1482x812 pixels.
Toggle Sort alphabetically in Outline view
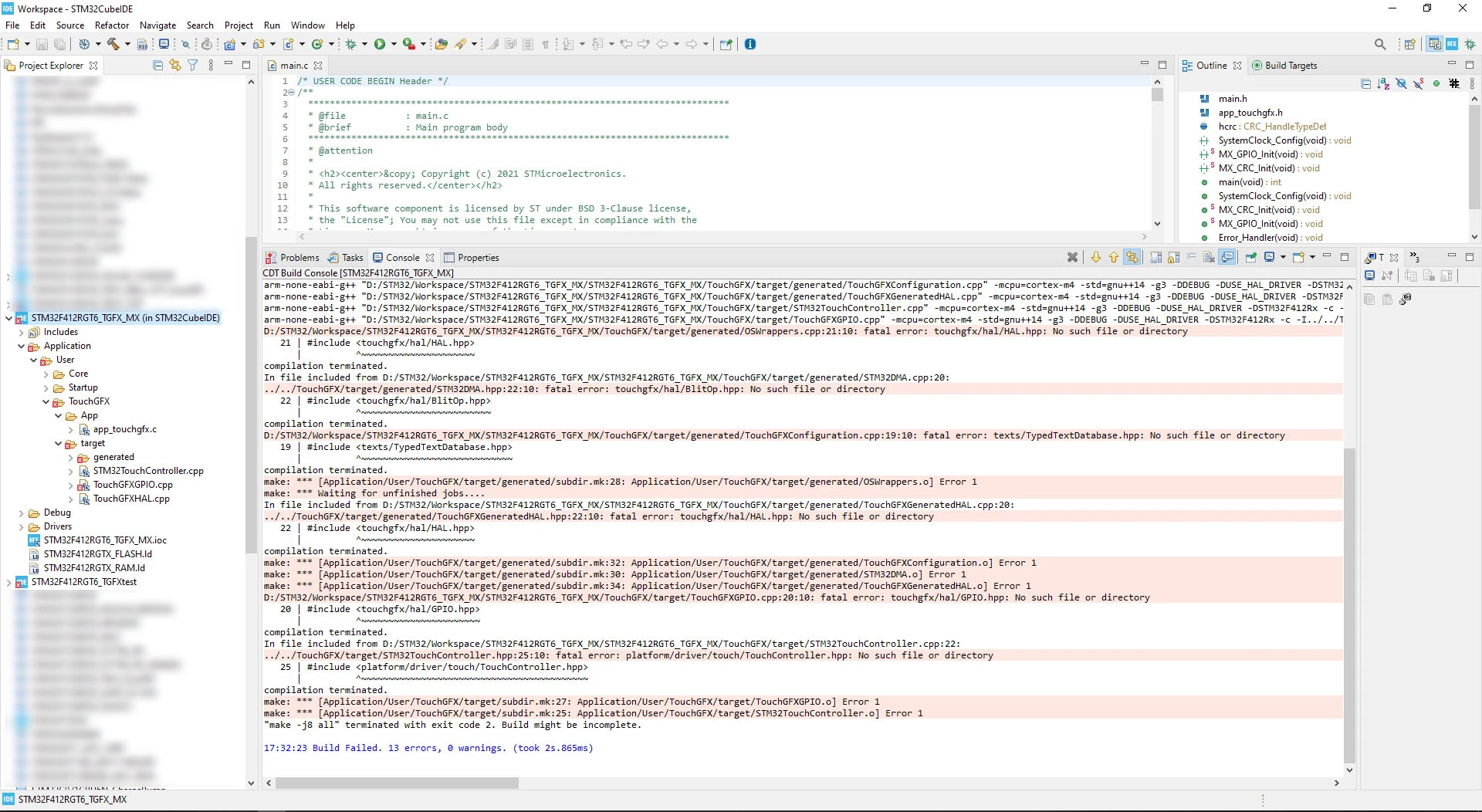point(1383,83)
